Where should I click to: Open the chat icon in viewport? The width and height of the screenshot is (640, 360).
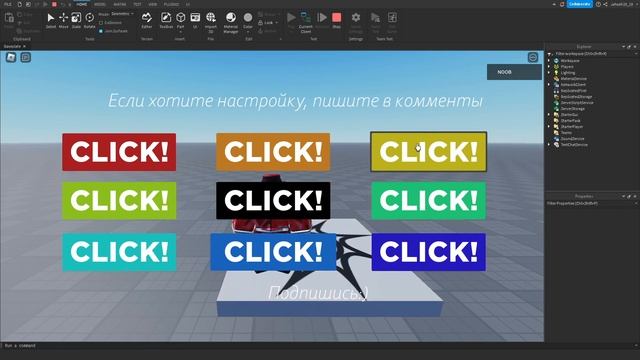(x=26, y=58)
